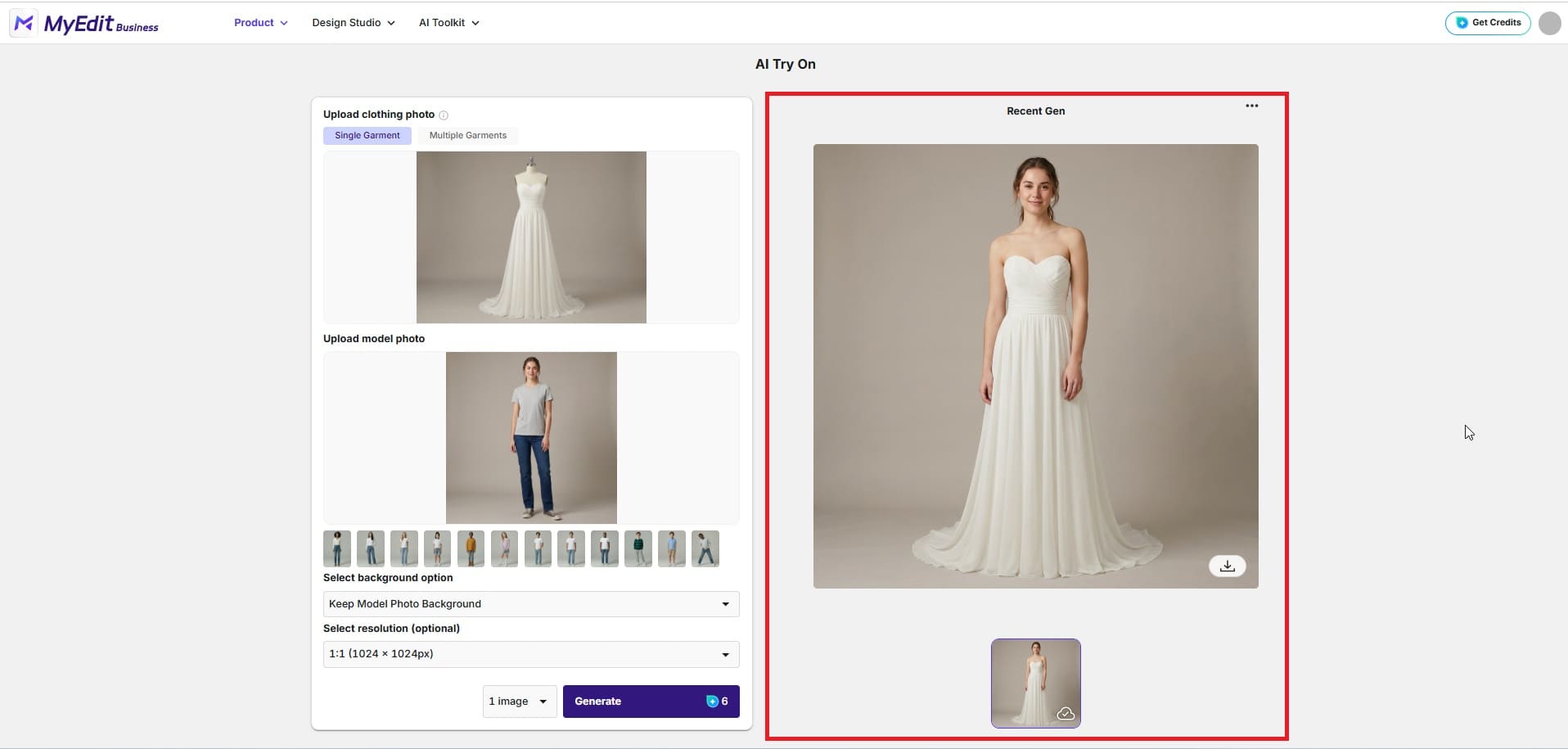
Task: Open the AI Toolkit menu
Action: point(448,23)
